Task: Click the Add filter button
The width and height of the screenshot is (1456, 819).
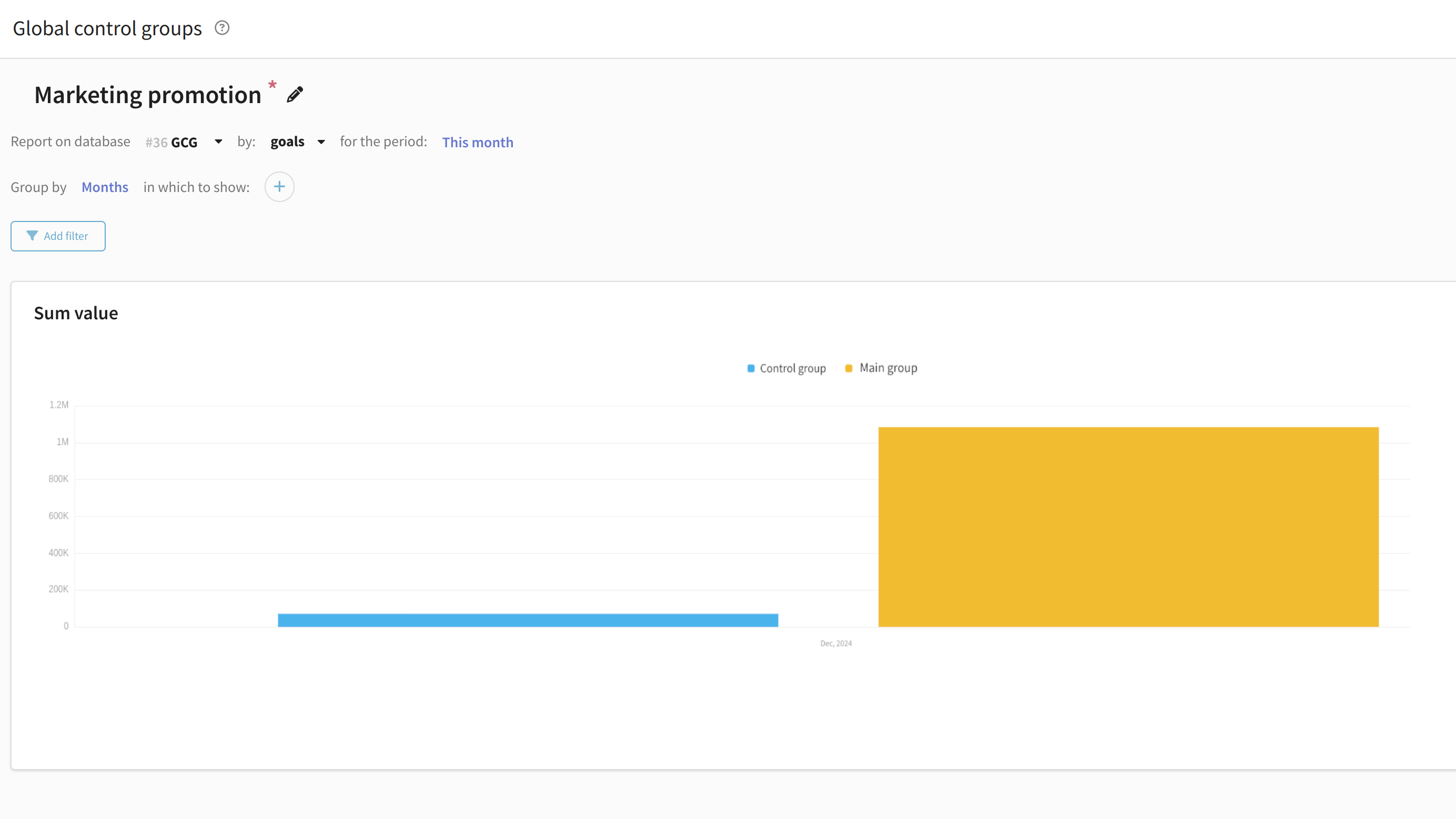Action: click(x=58, y=236)
